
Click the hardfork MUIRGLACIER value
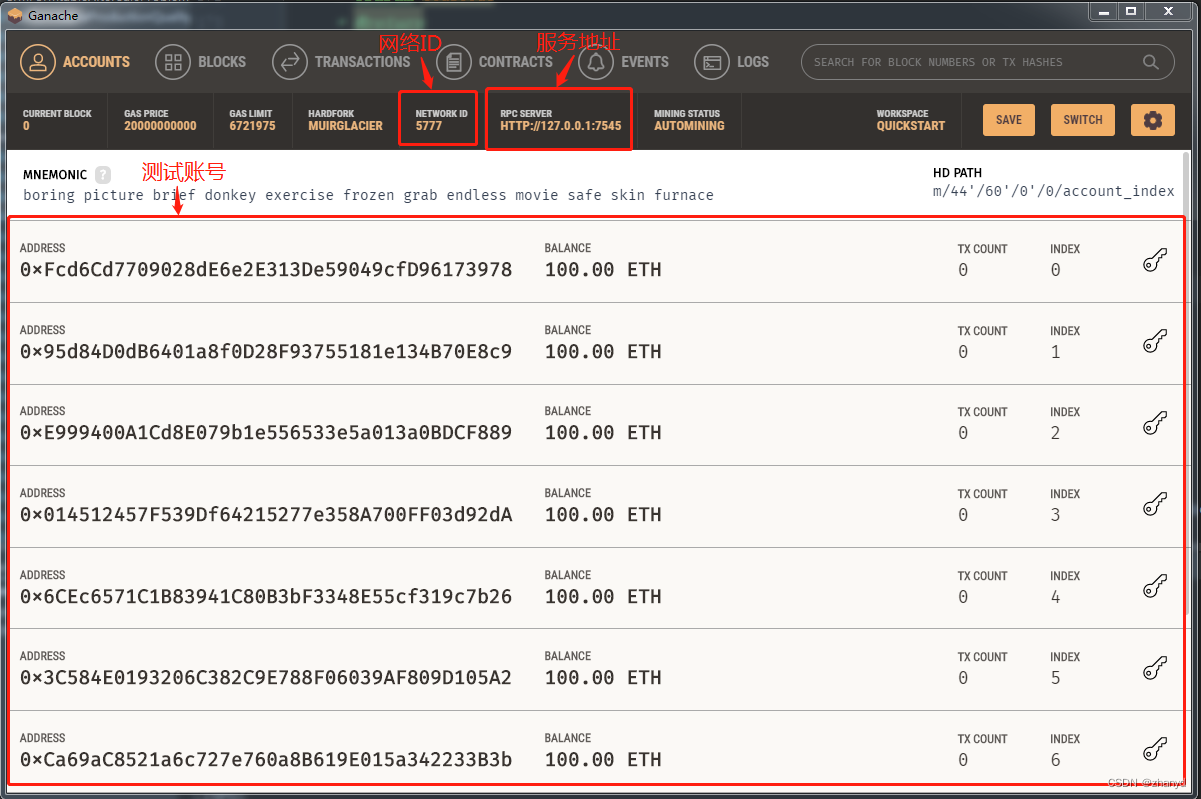pos(345,126)
